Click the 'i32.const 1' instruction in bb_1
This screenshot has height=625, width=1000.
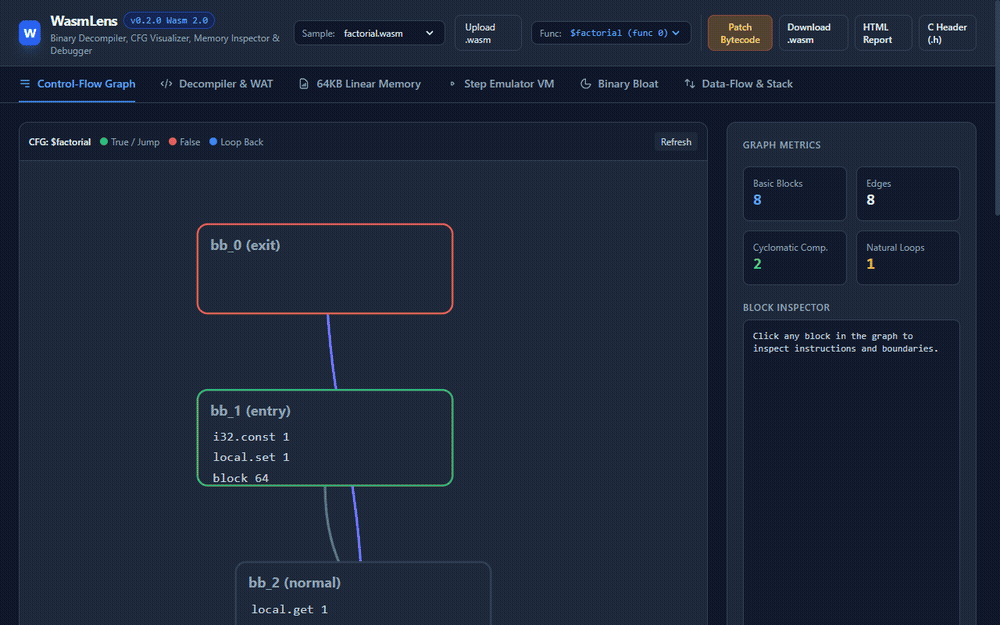tap(251, 437)
